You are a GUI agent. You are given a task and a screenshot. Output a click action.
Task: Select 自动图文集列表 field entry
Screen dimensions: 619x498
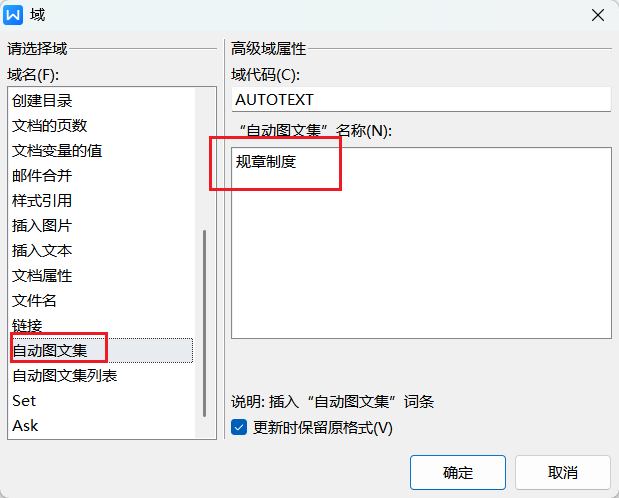[x=65, y=376]
